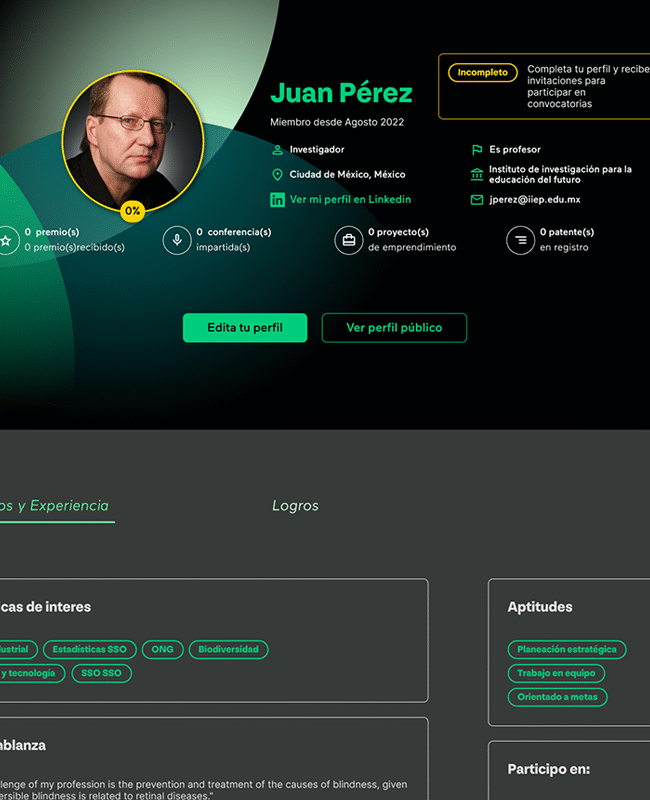Click the star premios icon
650x800 pixels.
[6, 240]
